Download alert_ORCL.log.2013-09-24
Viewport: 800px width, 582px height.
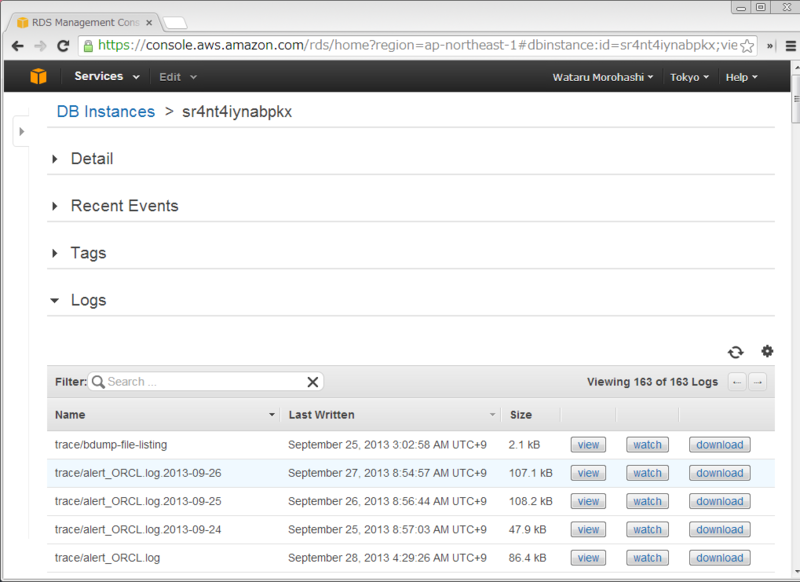(720, 530)
